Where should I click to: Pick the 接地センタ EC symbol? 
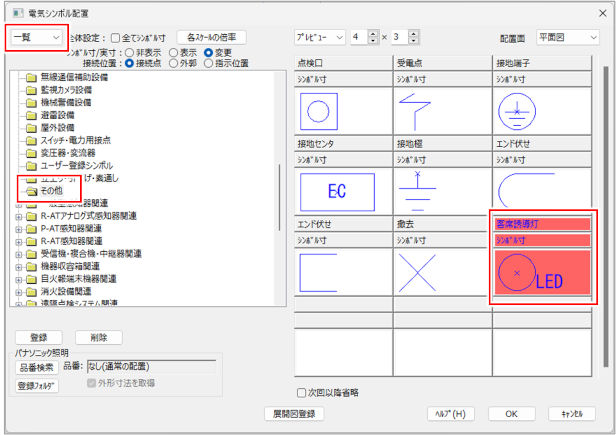343,188
